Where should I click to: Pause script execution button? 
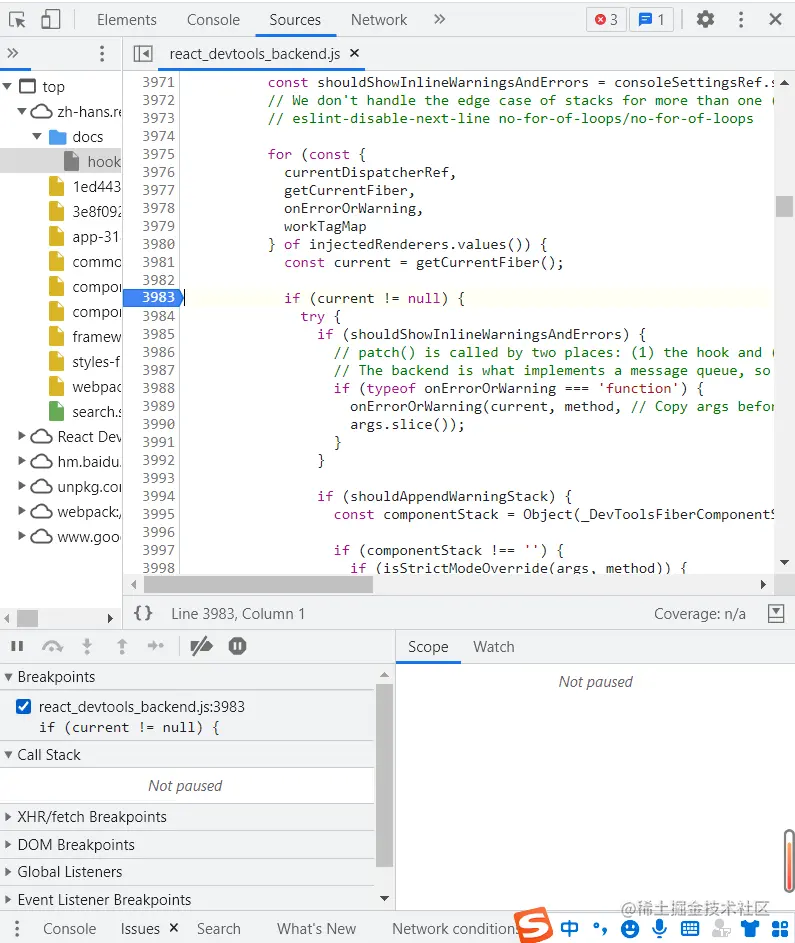pos(17,646)
